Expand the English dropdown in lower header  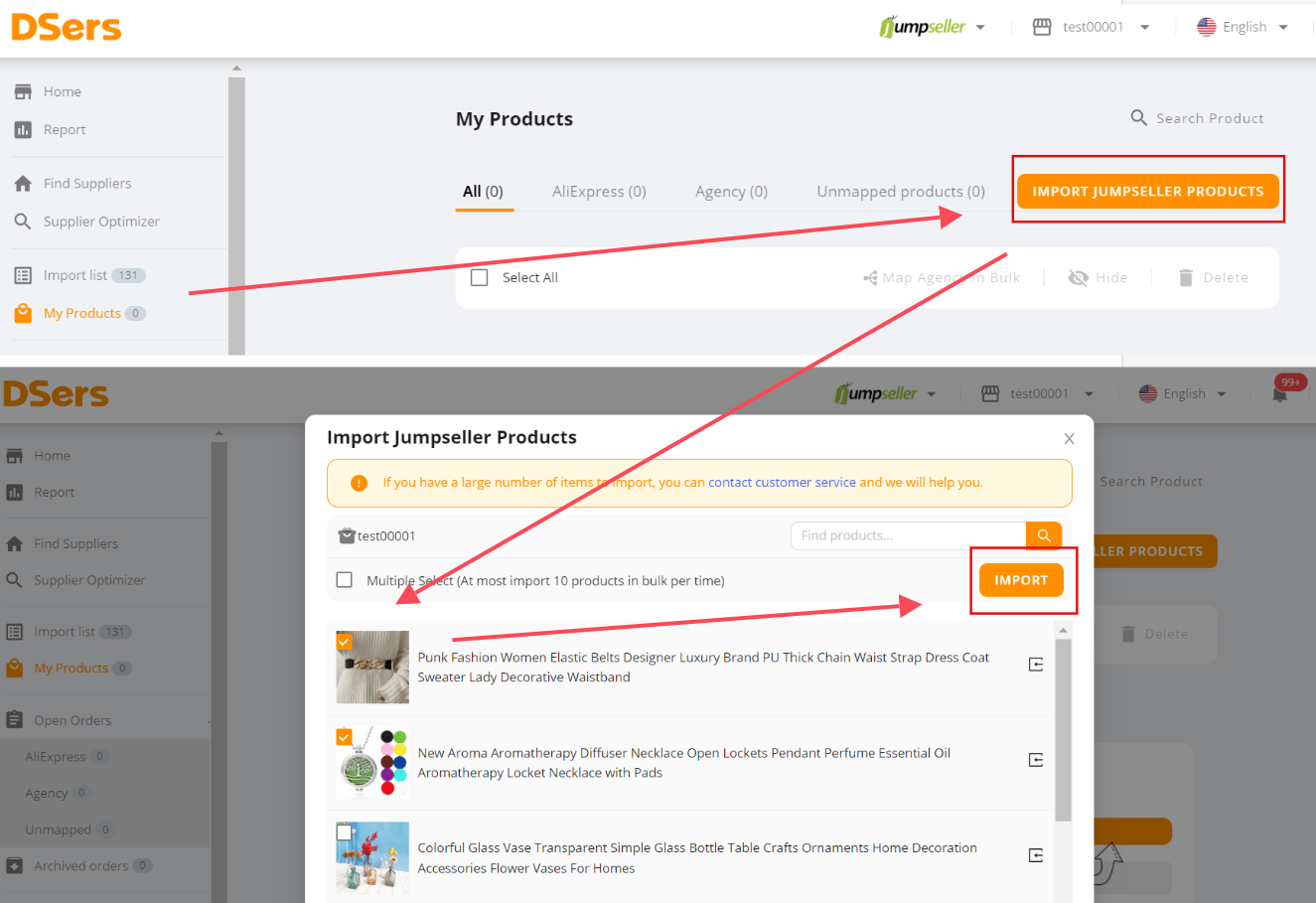1222,394
